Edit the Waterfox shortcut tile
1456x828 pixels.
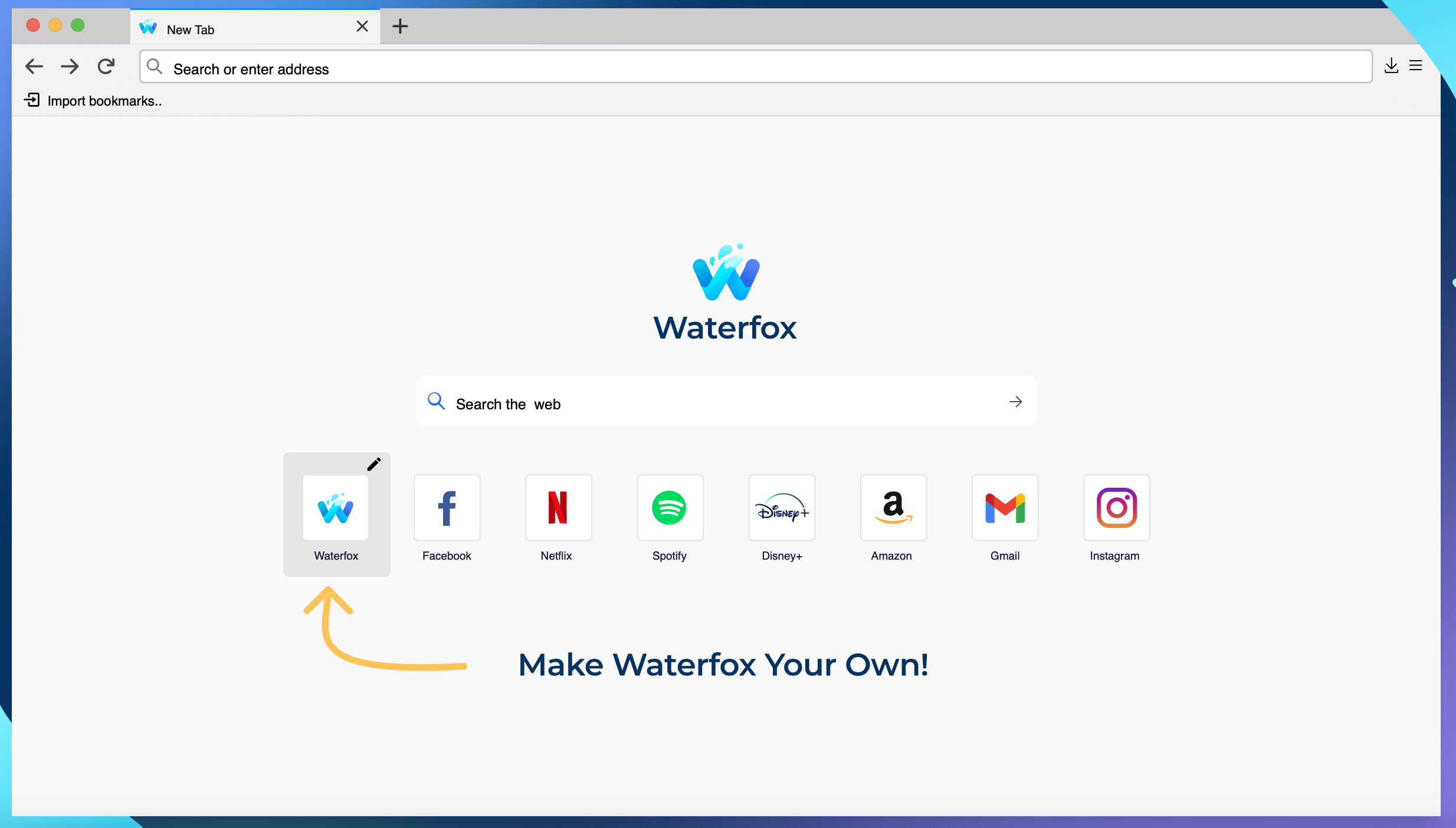(x=374, y=464)
